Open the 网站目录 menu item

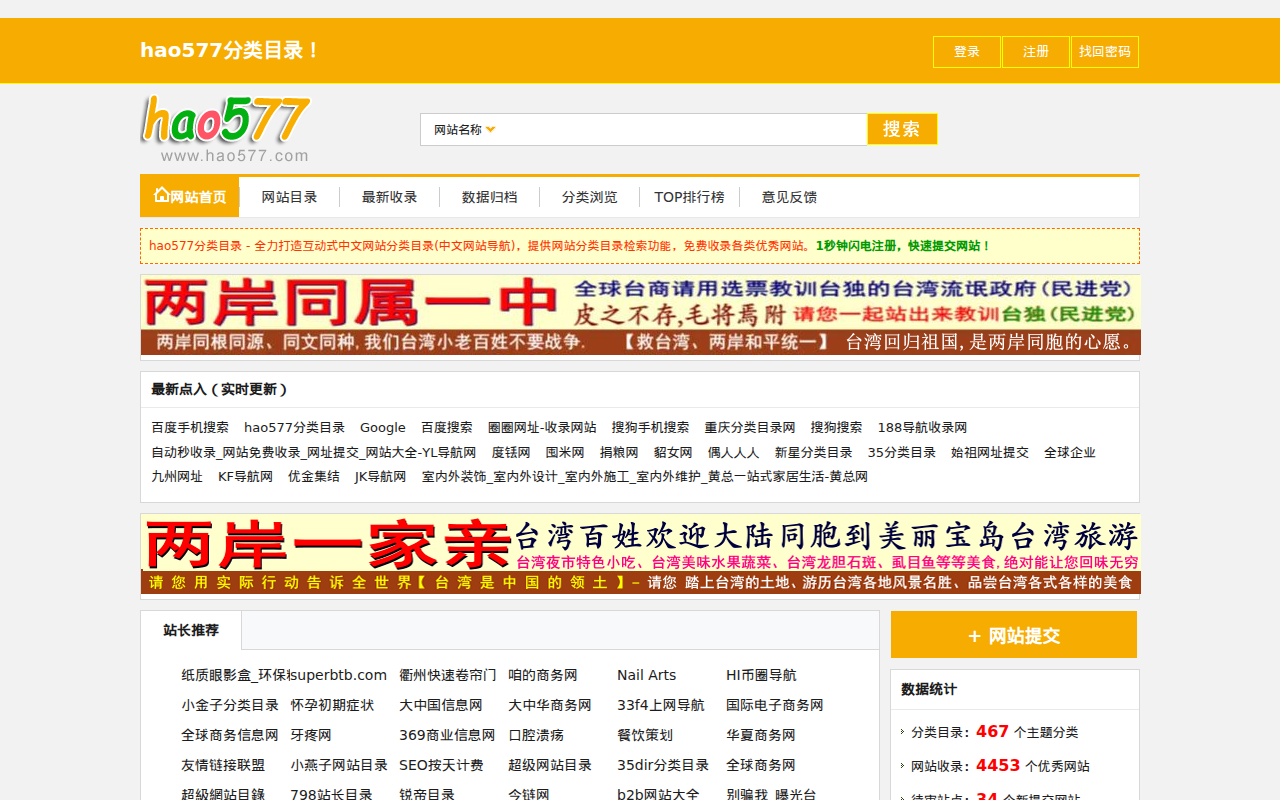[x=289, y=197]
